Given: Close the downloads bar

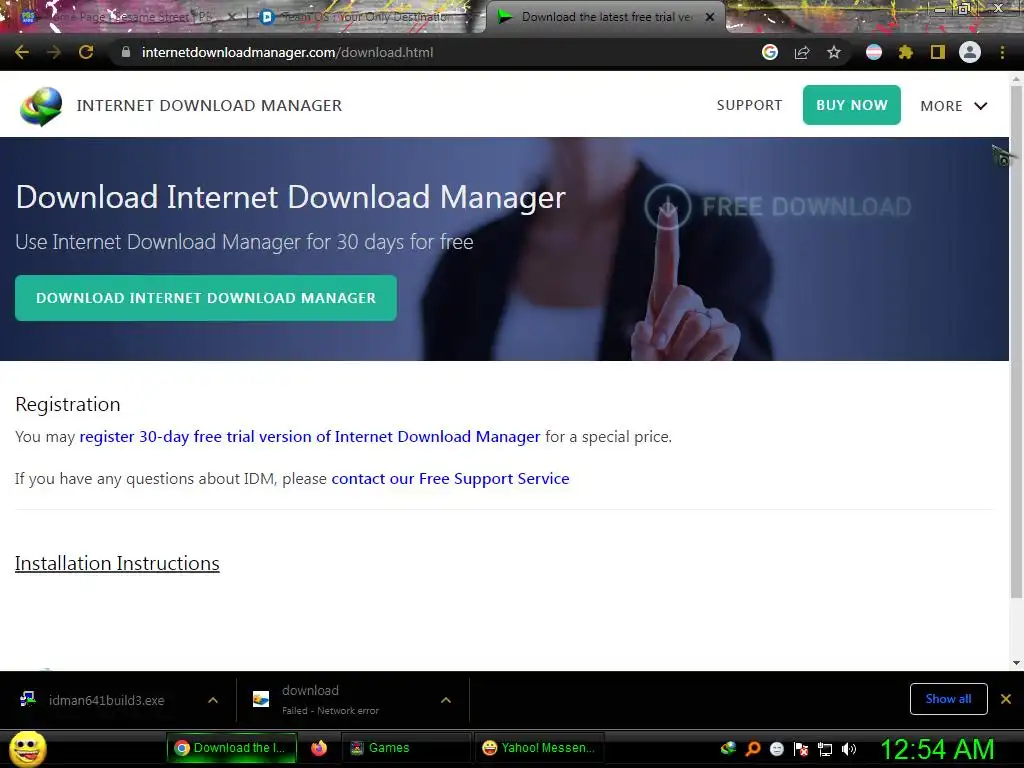Looking at the screenshot, I should coord(1006,699).
